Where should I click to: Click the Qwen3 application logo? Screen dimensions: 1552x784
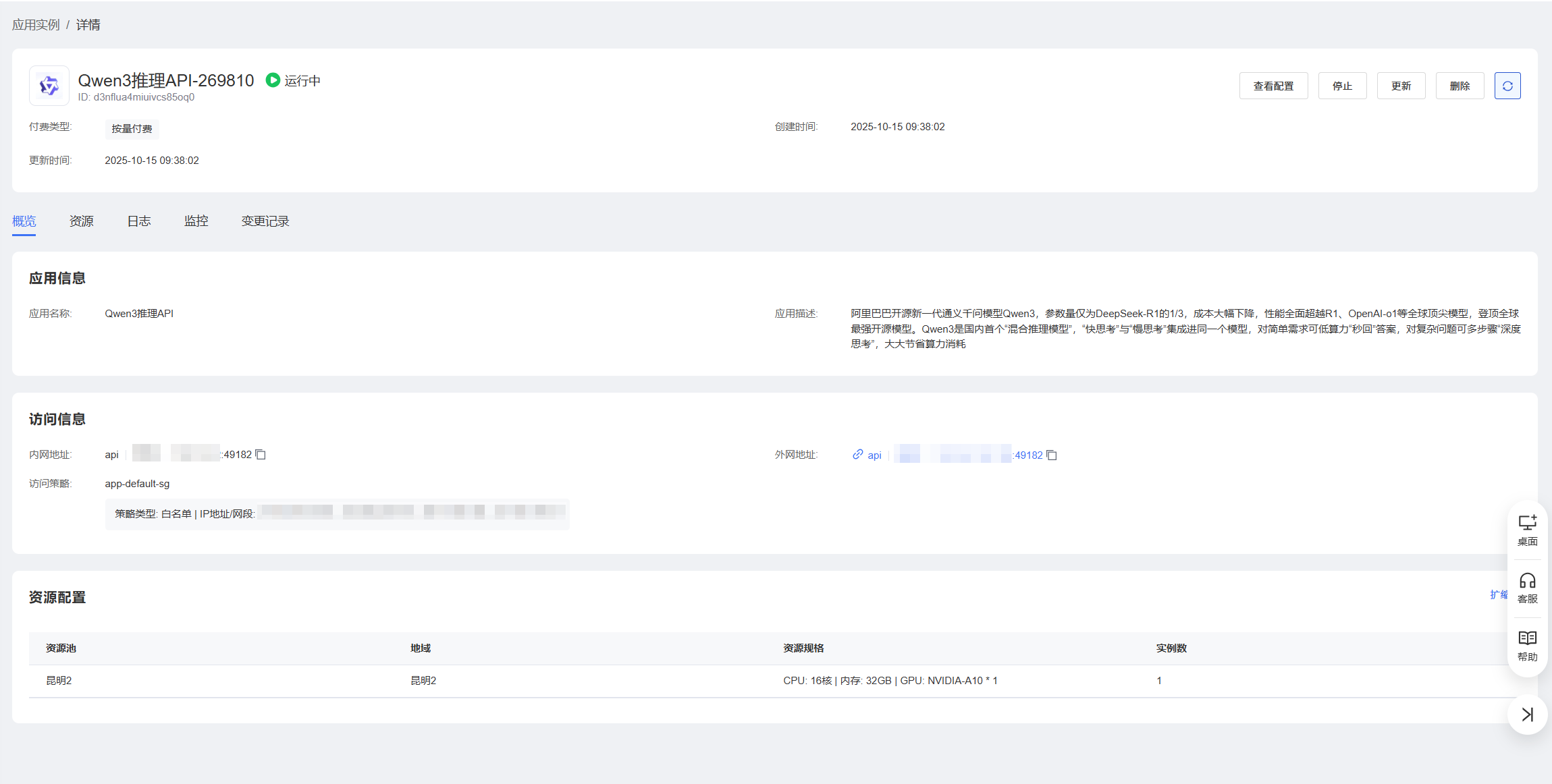tap(49, 86)
